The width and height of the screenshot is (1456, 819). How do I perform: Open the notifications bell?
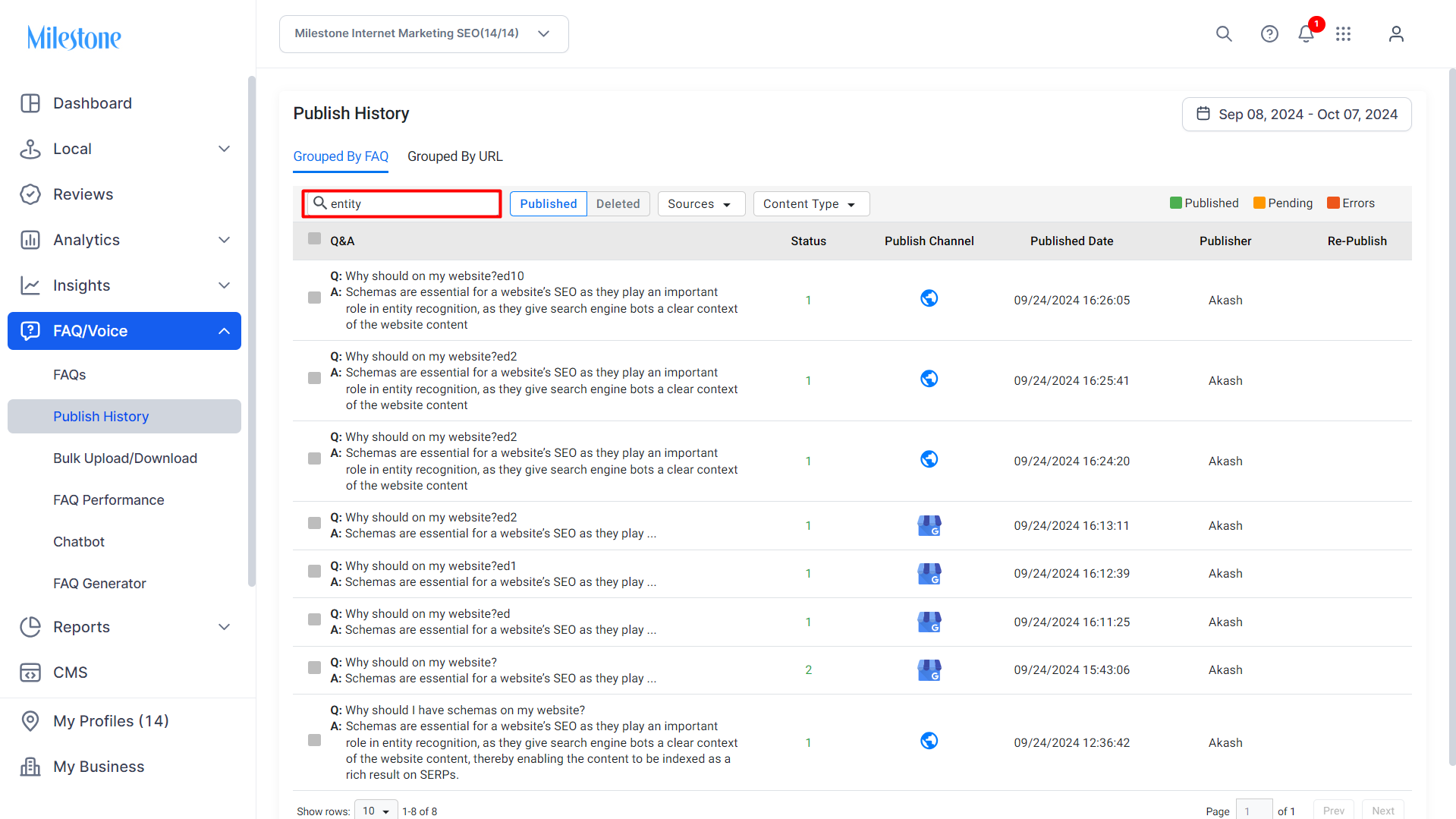(1306, 34)
